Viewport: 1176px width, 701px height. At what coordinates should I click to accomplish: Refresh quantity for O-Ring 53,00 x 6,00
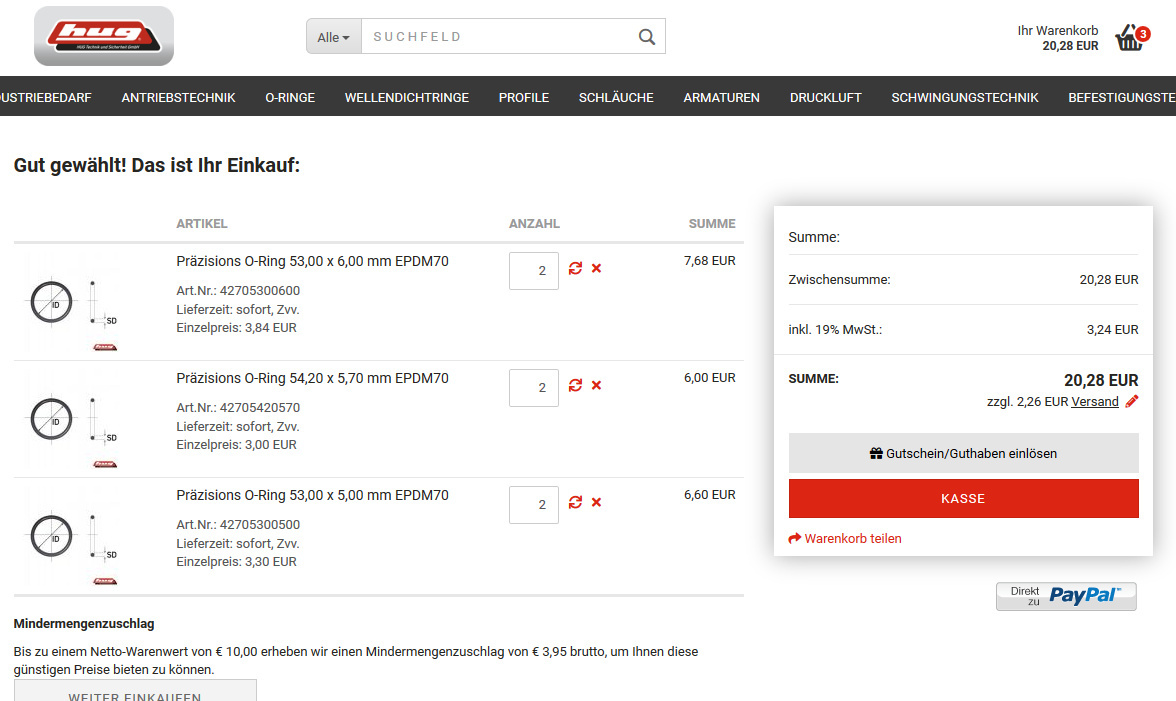575,268
